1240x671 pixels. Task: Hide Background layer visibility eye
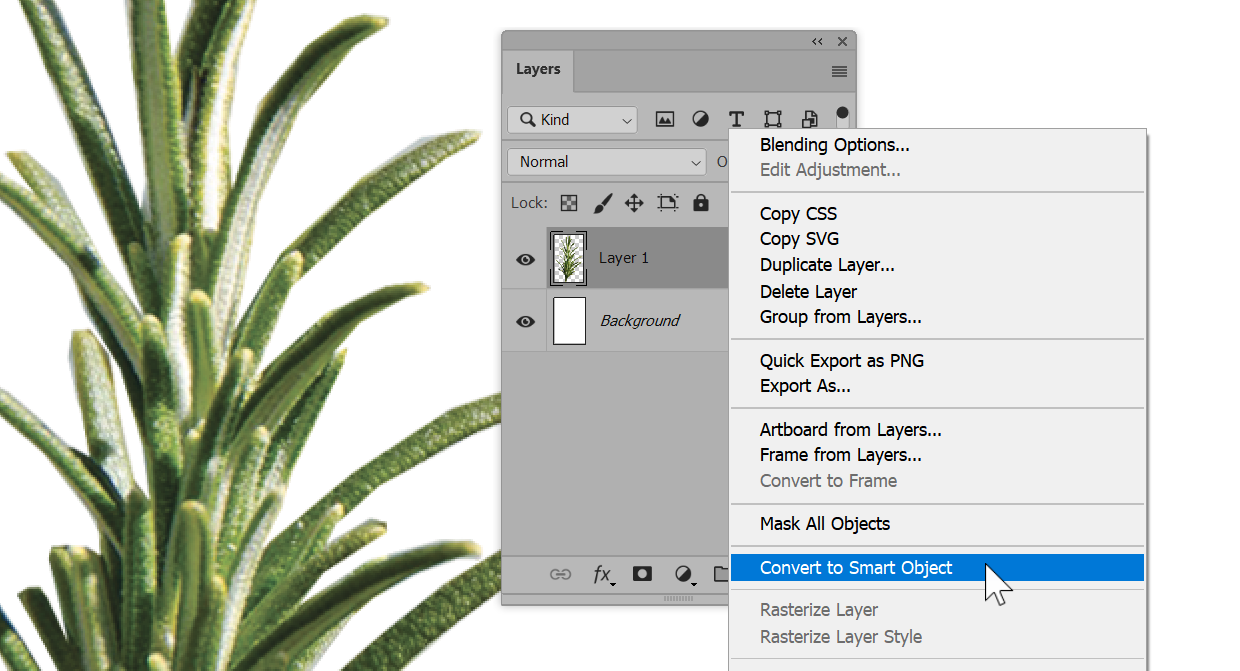pyautogui.click(x=525, y=322)
